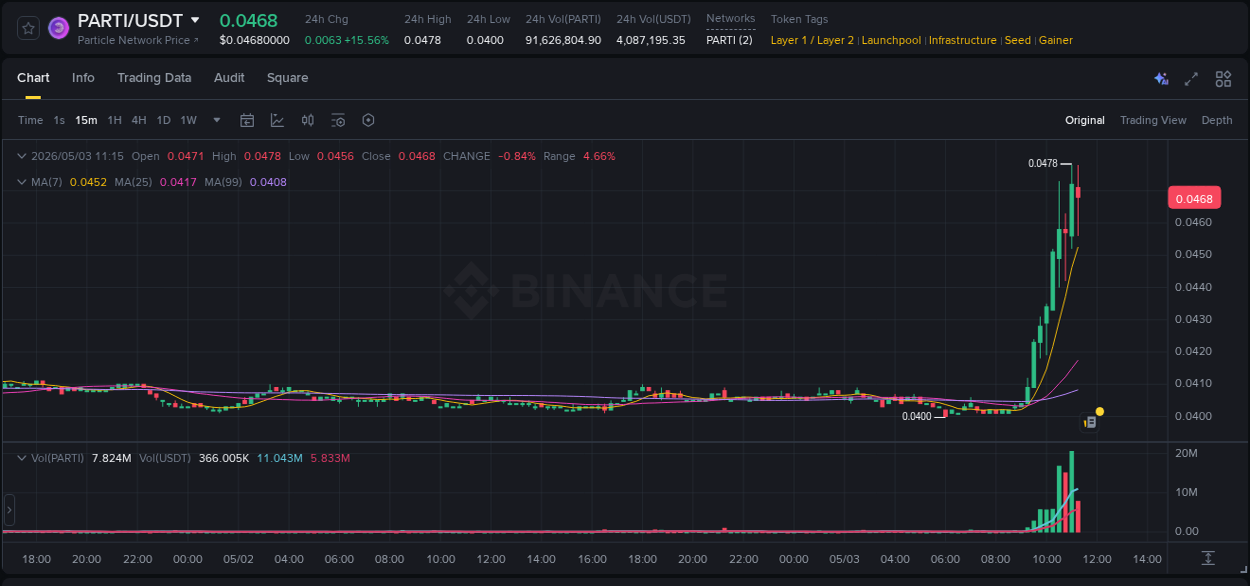
Task: Open the Particle Network Price link
Action: click(x=138, y=40)
